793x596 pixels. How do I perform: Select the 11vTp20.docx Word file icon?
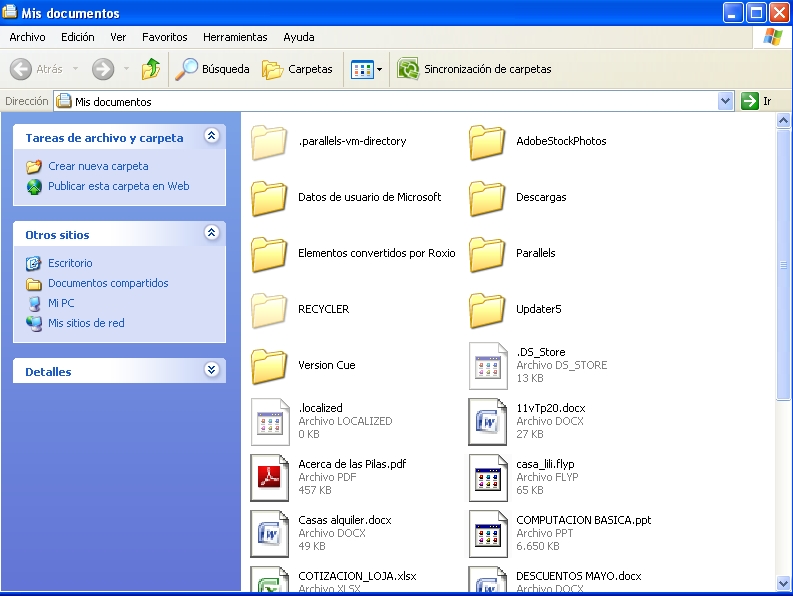(x=488, y=422)
